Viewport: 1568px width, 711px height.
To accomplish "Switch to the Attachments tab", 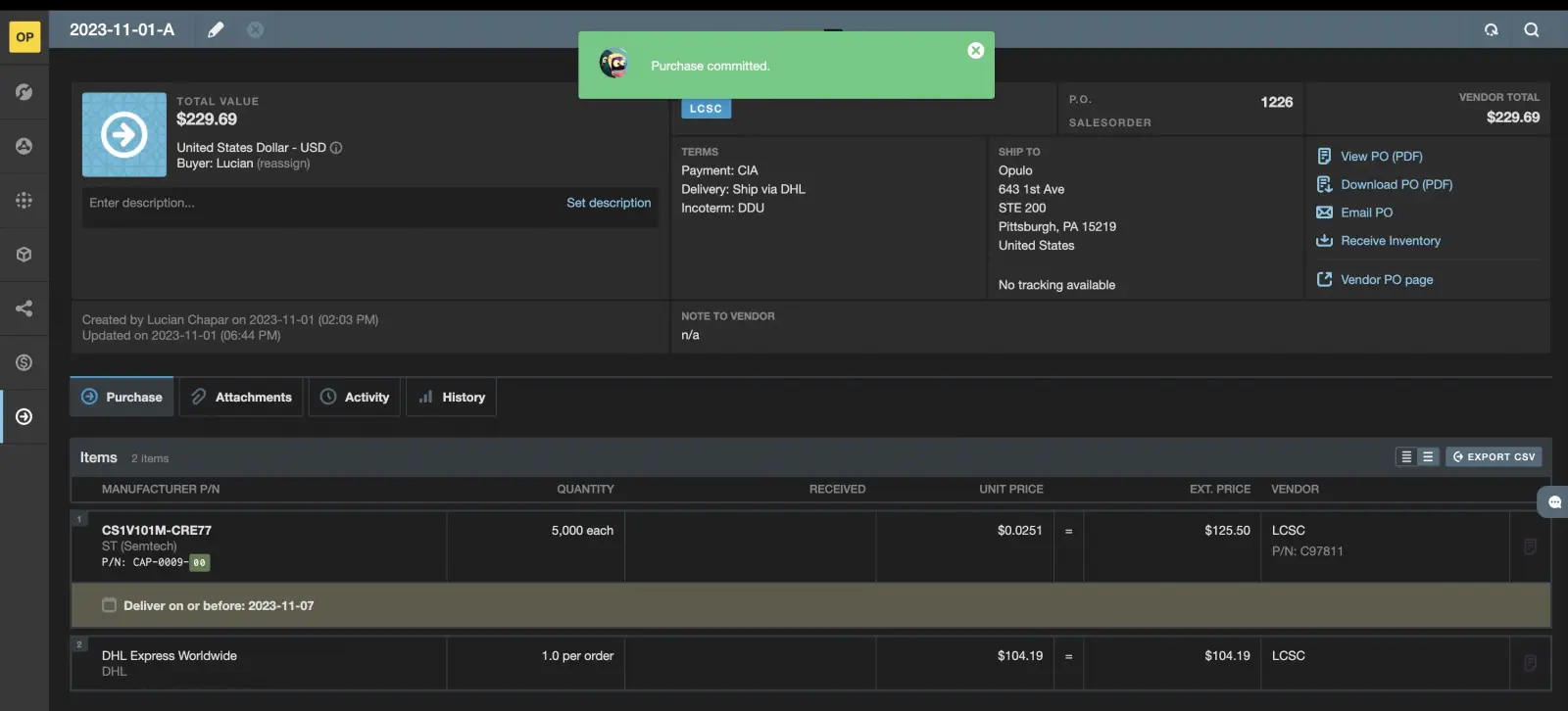I will [241, 397].
